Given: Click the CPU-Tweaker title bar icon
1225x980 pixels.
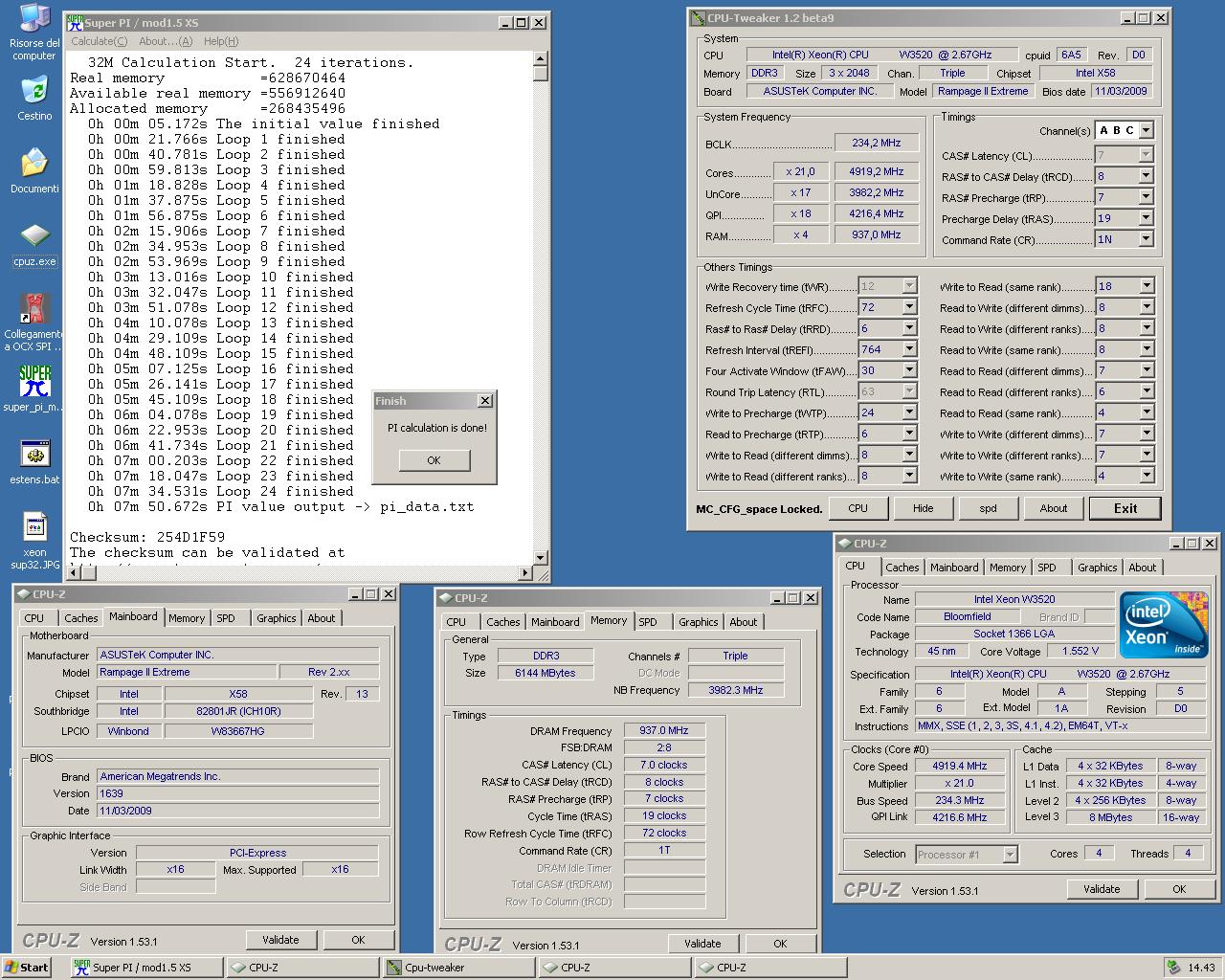Looking at the screenshot, I should (699, 17).
